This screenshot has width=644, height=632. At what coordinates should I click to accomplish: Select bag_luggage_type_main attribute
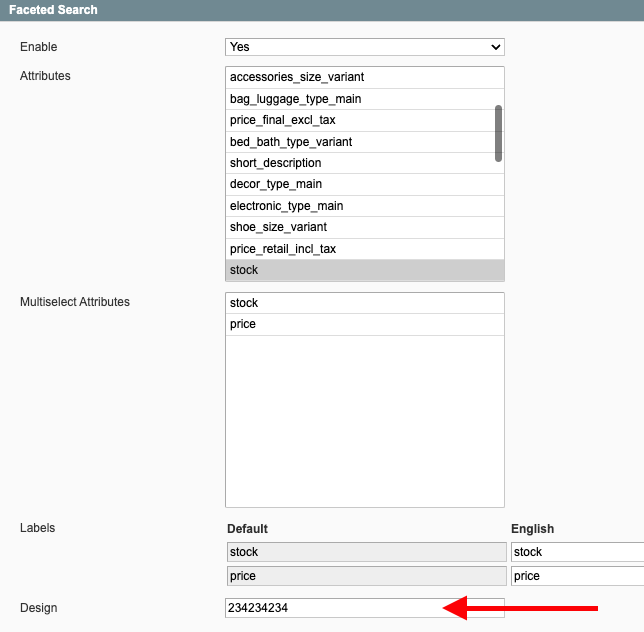[x=361, y=99]
